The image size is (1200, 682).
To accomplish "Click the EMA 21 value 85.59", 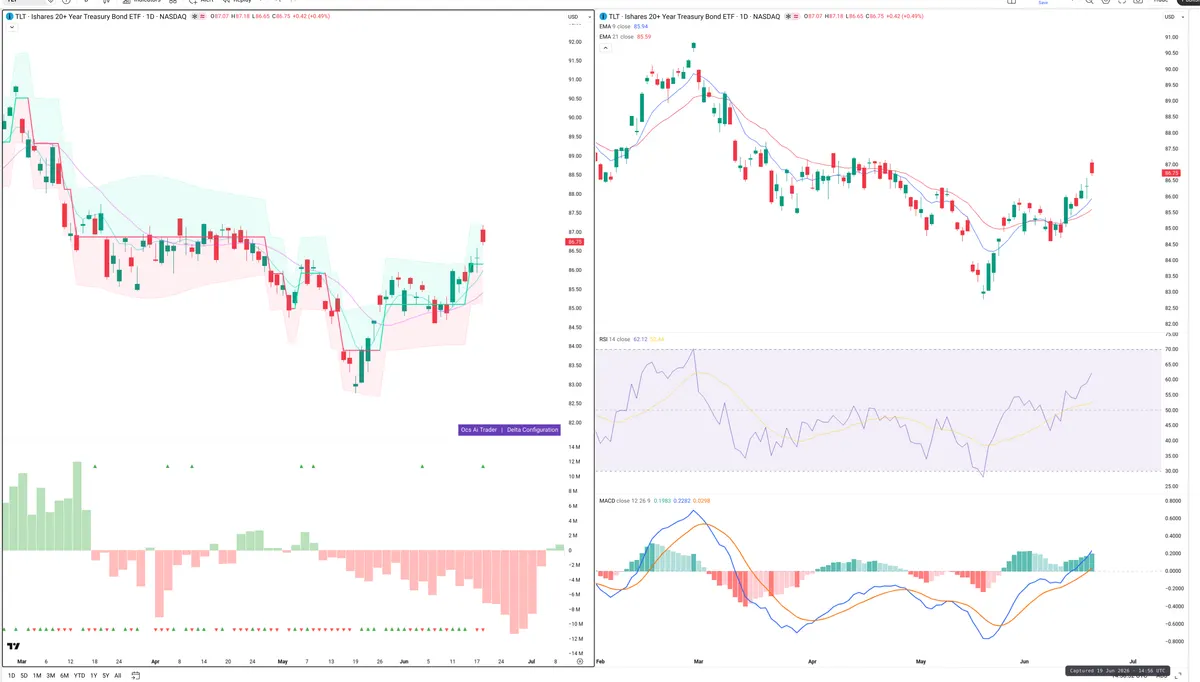I will coord(644,37).
